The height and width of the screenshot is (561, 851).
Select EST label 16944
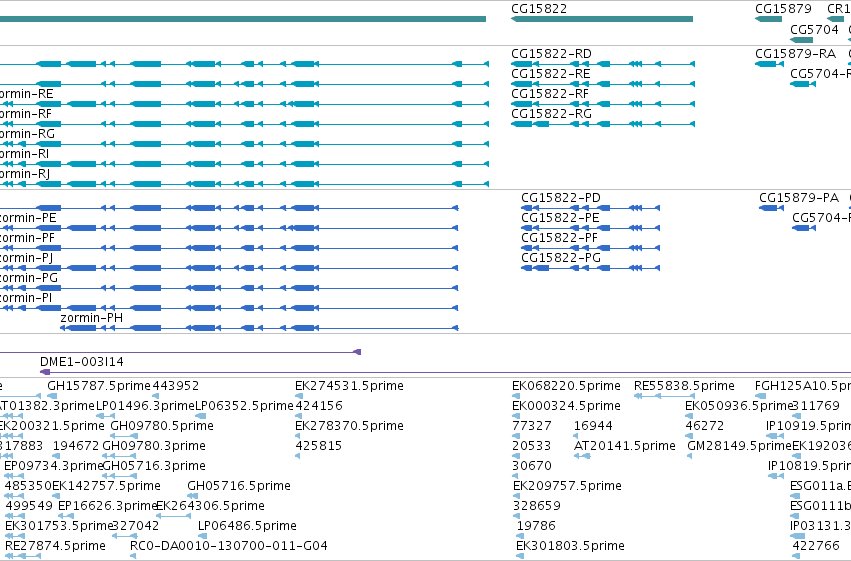593,426
